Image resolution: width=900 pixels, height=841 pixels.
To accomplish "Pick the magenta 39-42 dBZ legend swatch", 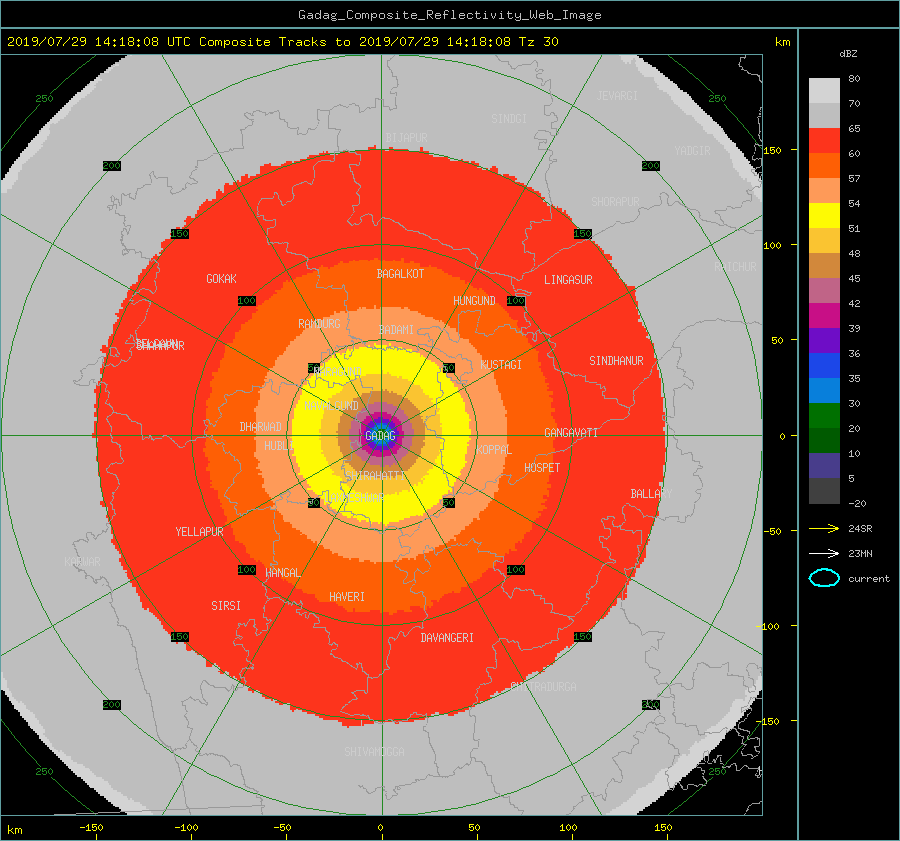I will coord(824,315).
